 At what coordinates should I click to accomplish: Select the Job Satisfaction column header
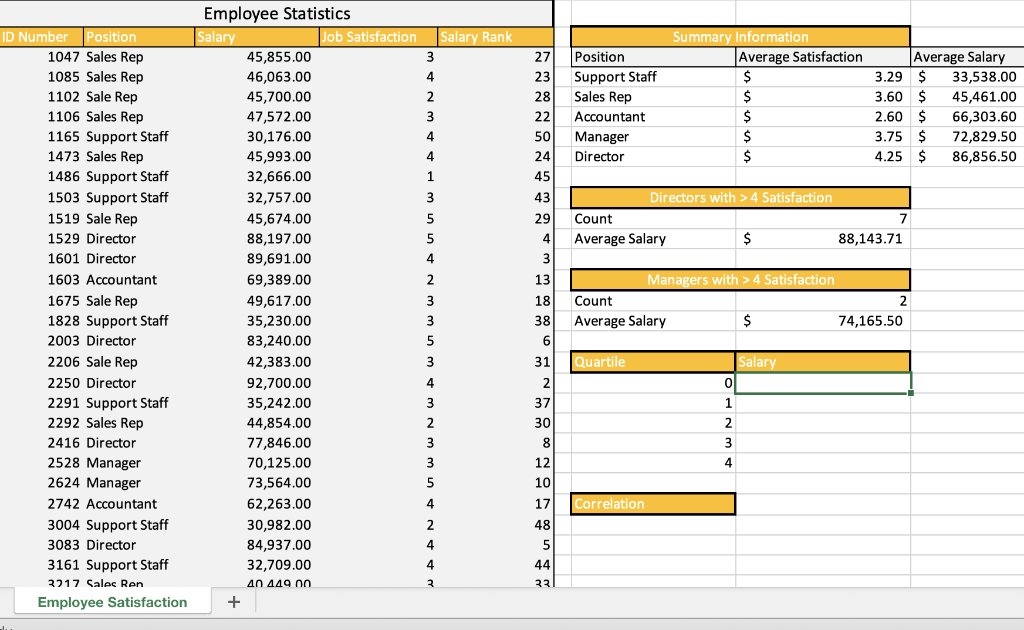click(x=378, y=37)
